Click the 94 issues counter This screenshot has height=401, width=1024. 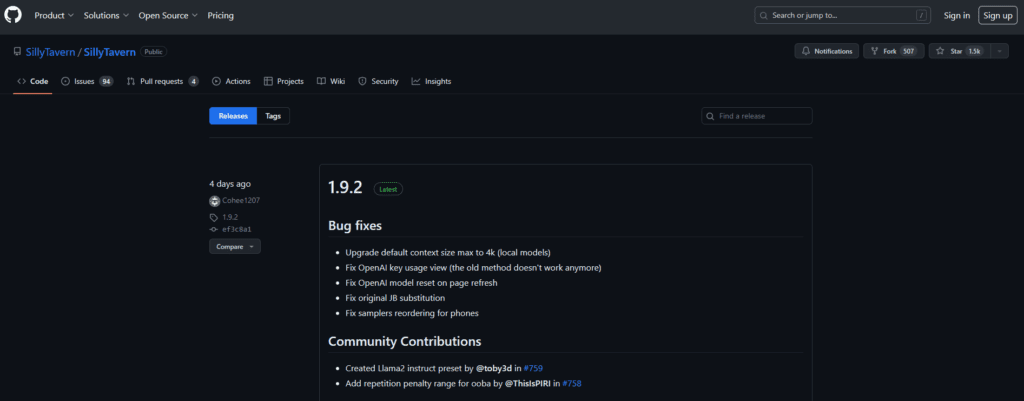pyautogui.click(x=106, y=81)
